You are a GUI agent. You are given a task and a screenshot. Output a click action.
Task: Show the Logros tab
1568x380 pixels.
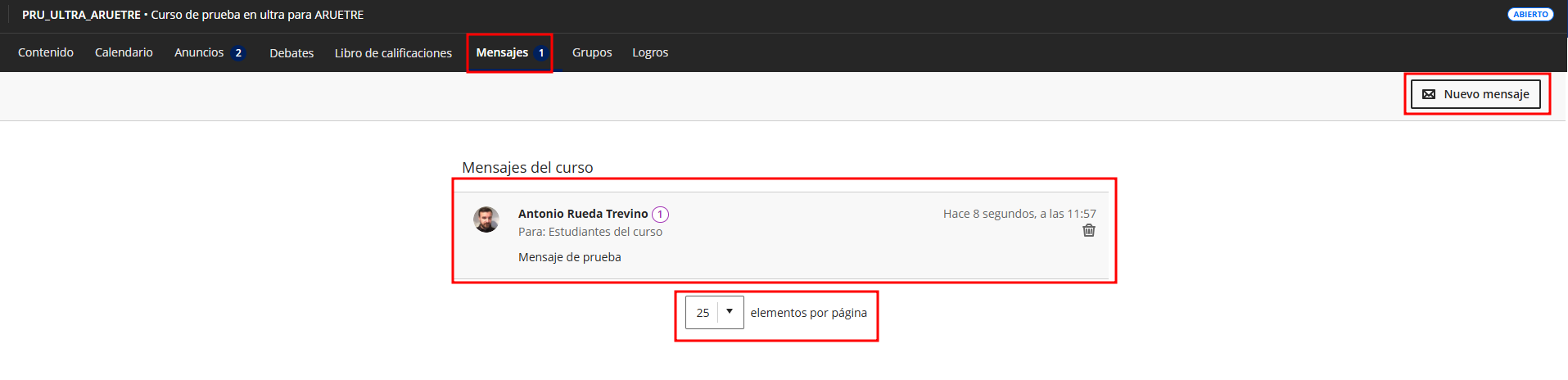[650, 52]
